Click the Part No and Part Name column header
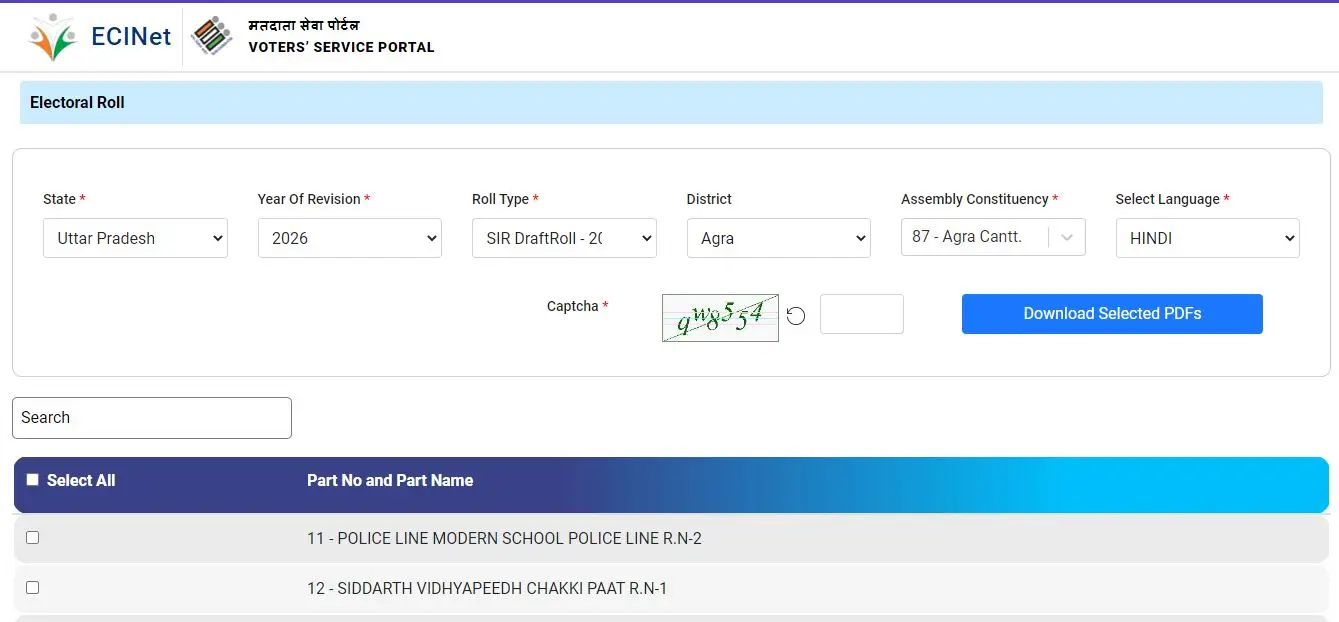The height and width of the screenshot is (622, 1339). [x=389, y=480]
